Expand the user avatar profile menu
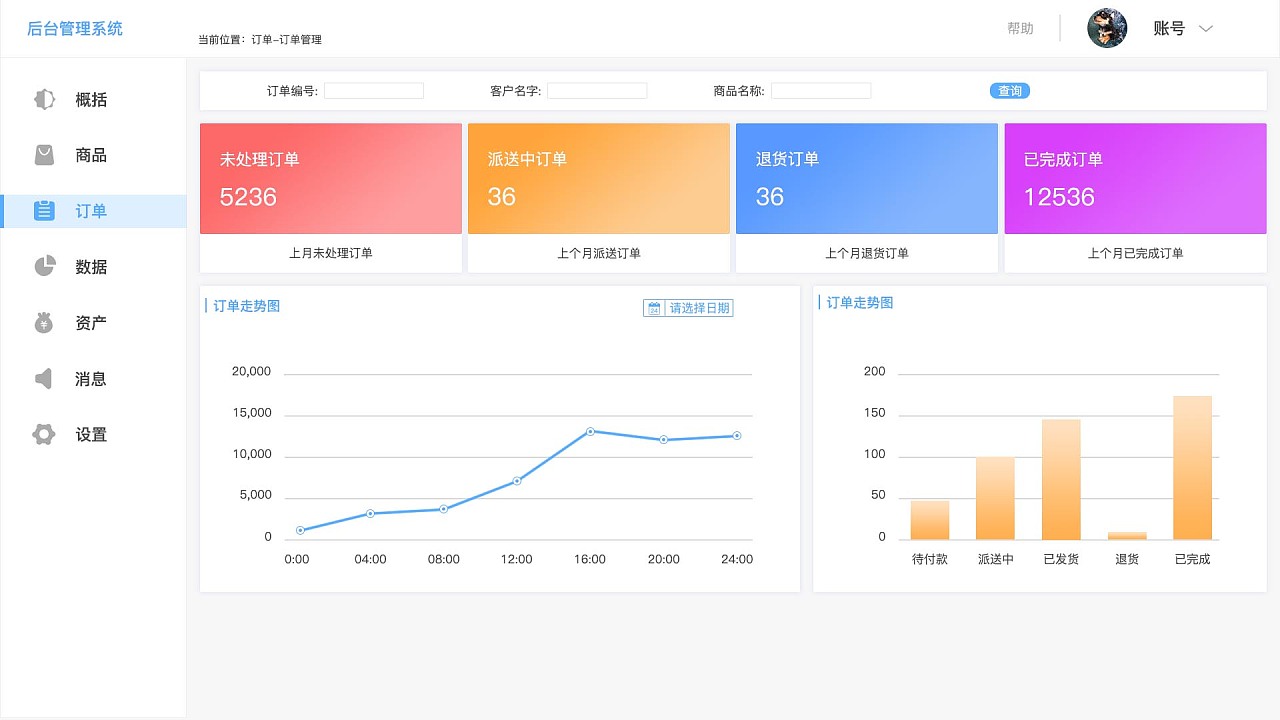Viewport: 1280px width, 720px height. 1107,27
